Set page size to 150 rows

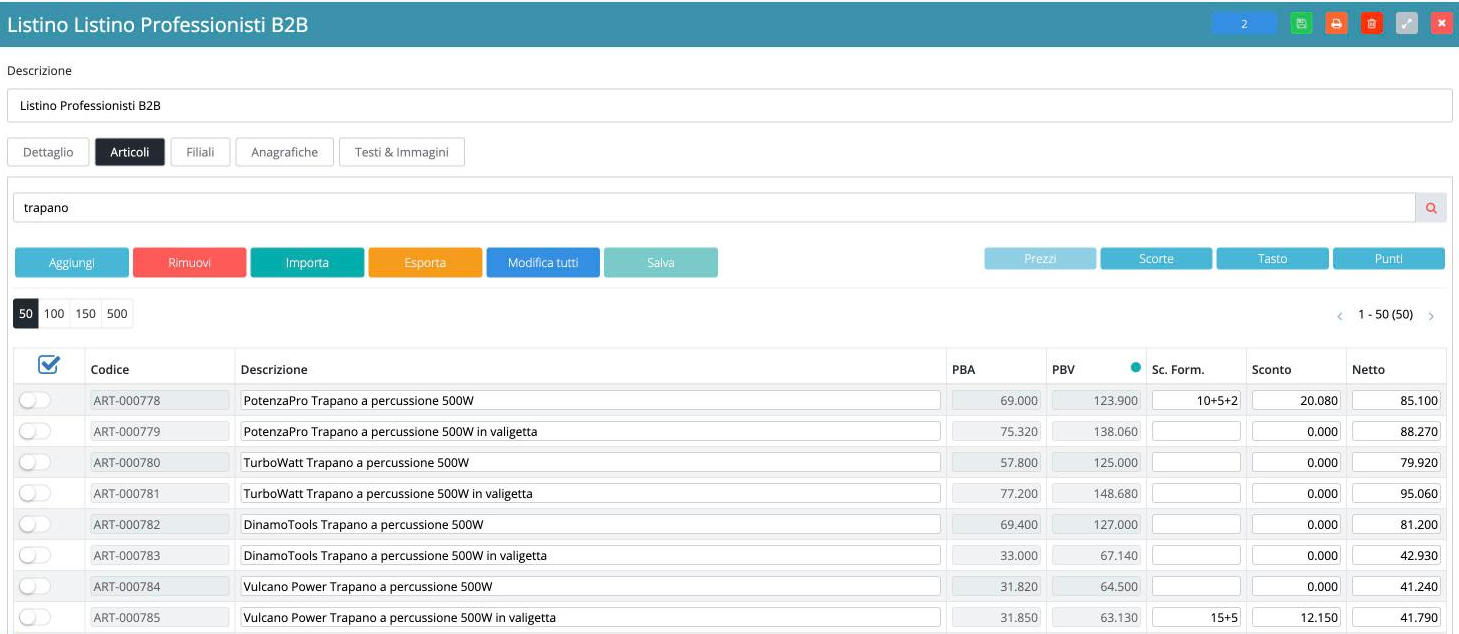tap(86, 314)
